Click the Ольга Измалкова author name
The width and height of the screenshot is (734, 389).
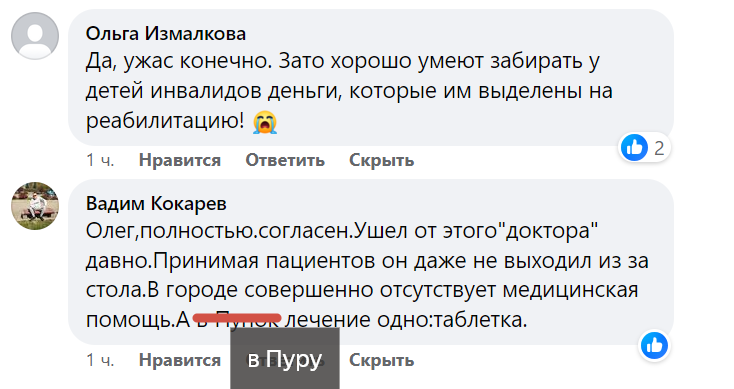166,34
